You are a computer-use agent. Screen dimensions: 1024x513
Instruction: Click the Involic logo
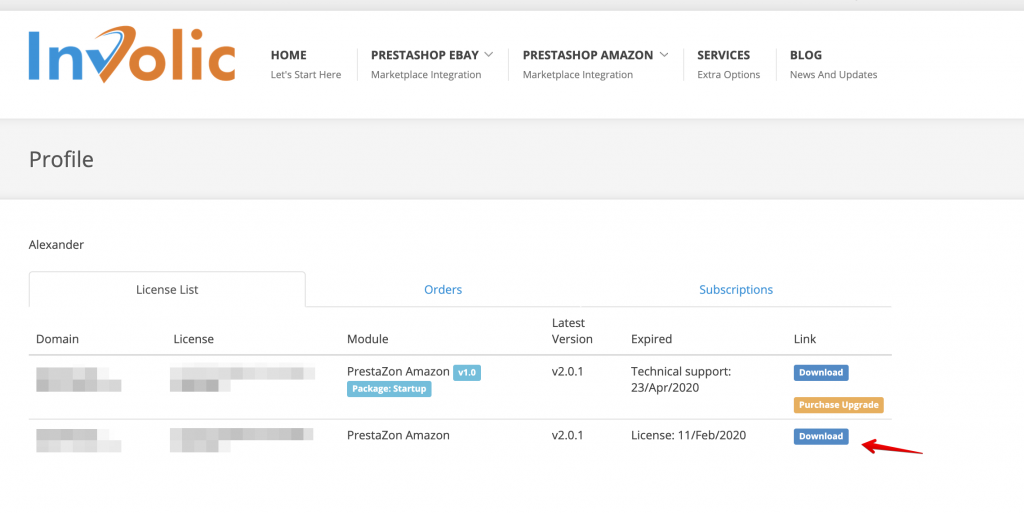[132, 54]
